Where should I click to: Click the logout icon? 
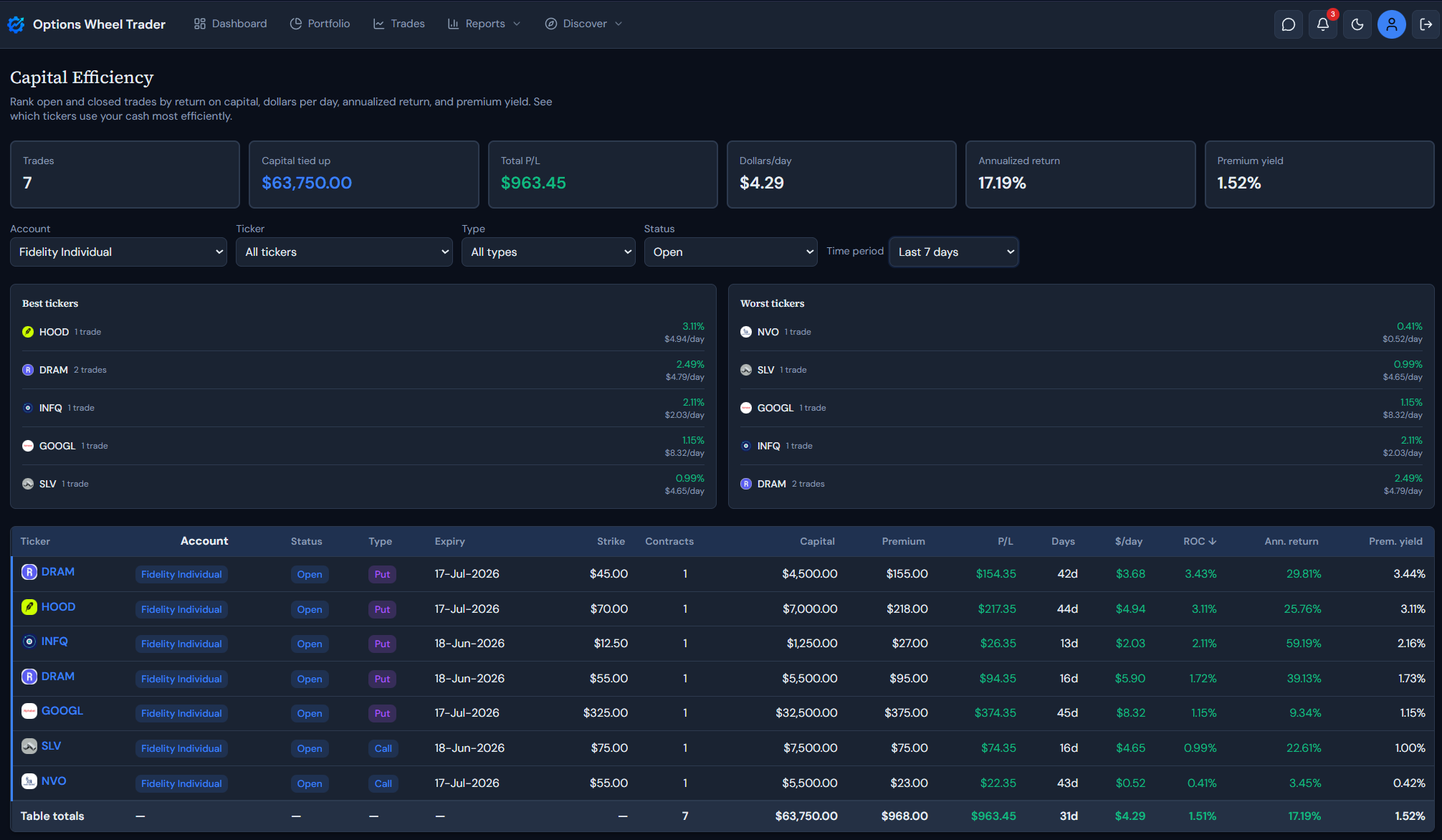click(x=1426, y=24)
